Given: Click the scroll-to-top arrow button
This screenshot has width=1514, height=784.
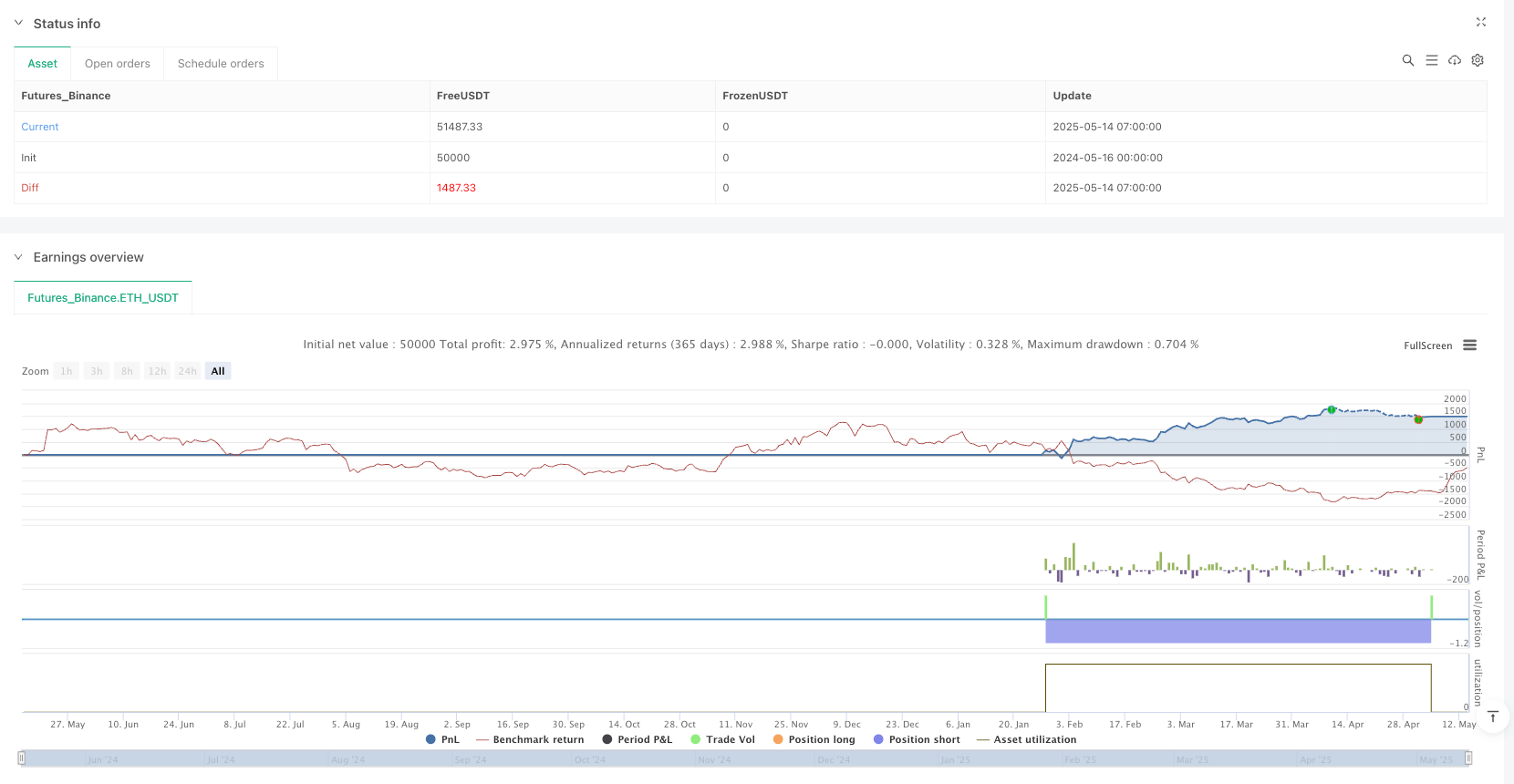Looking at the screenshot, I should pyautogui.click(x=1493, y=717).
